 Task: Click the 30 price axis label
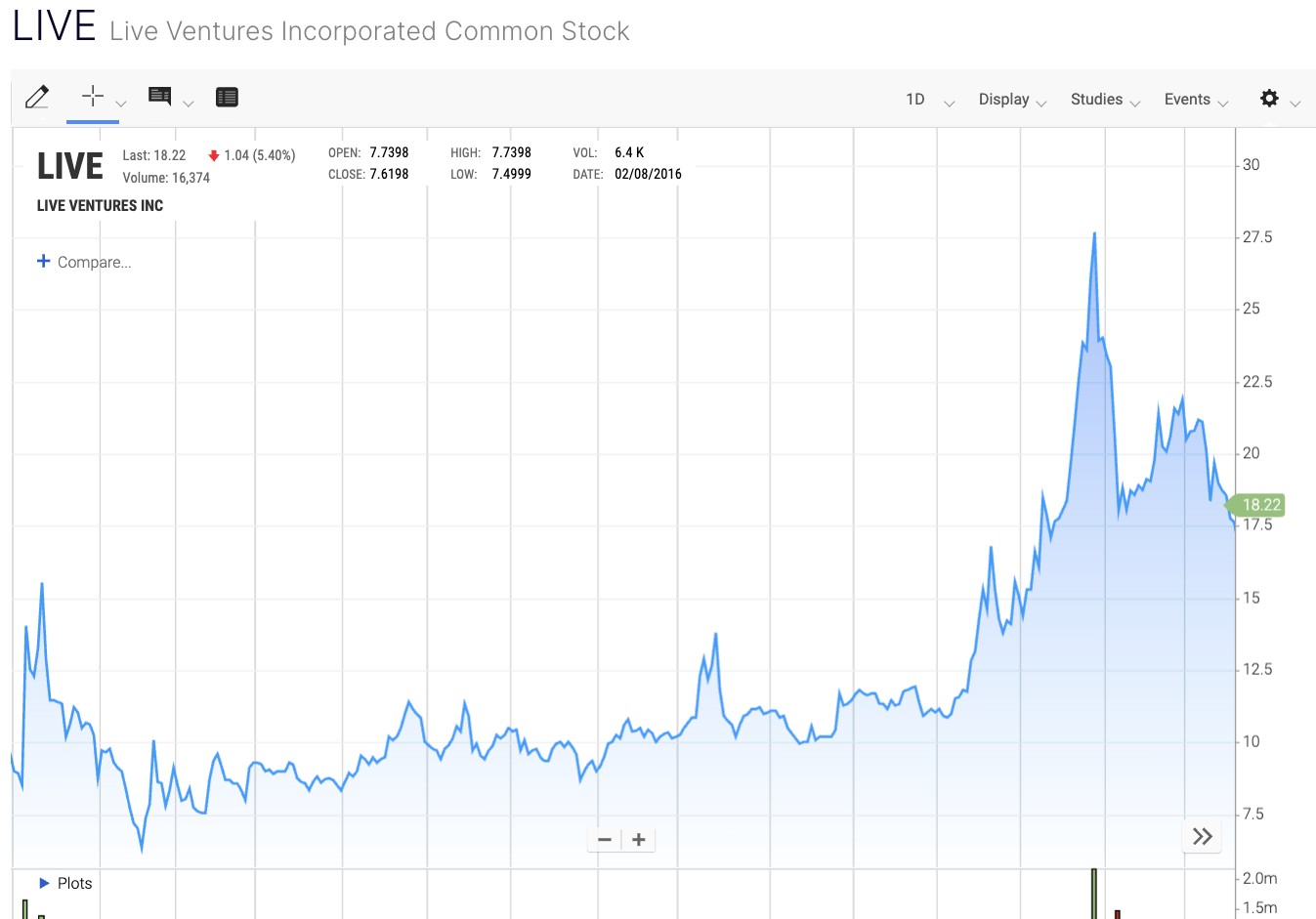coord(1251,165)
